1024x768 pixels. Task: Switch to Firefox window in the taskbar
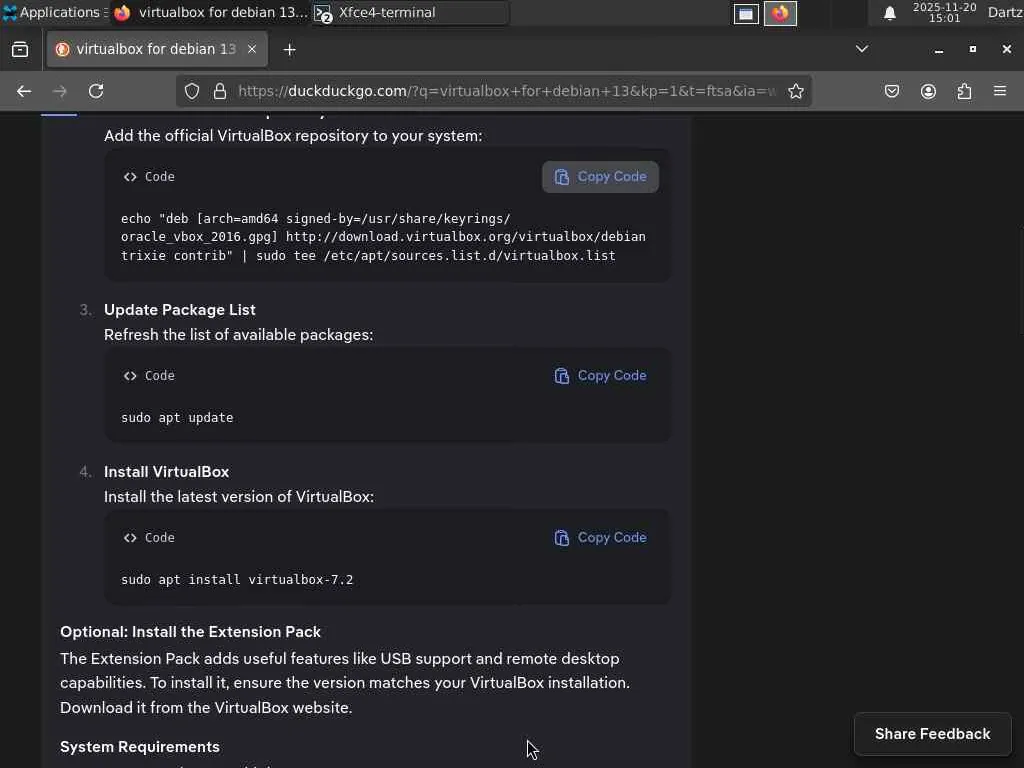(x=210, y=12)
